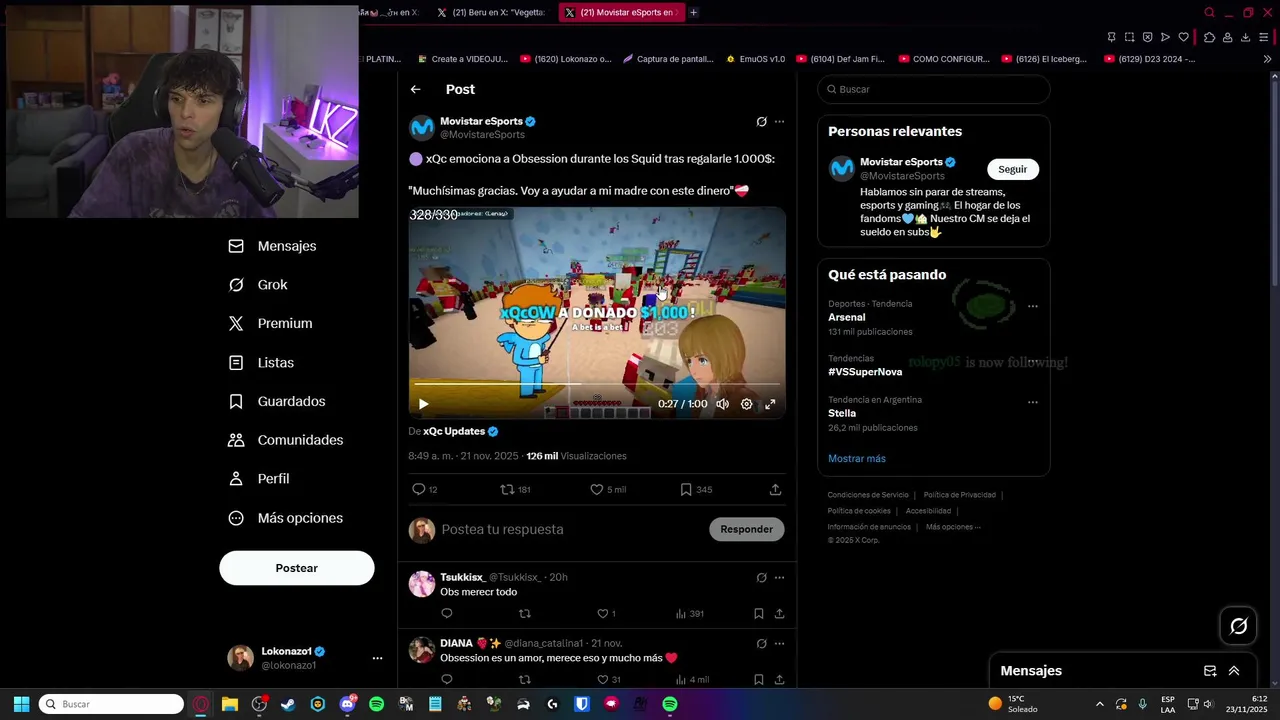Open more options on Movistar eSports post
Screen dimensions: 1280x720
tap(779, 122)
